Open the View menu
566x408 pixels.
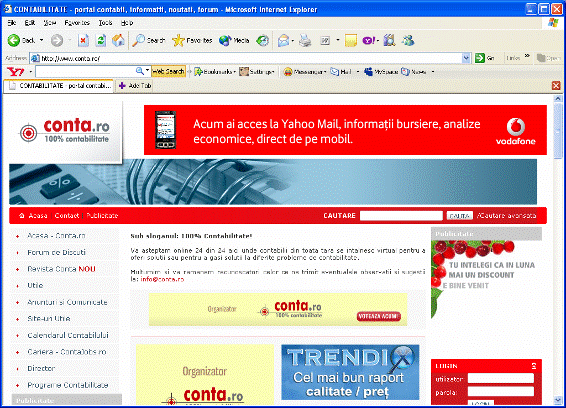[x=50, y=23]
